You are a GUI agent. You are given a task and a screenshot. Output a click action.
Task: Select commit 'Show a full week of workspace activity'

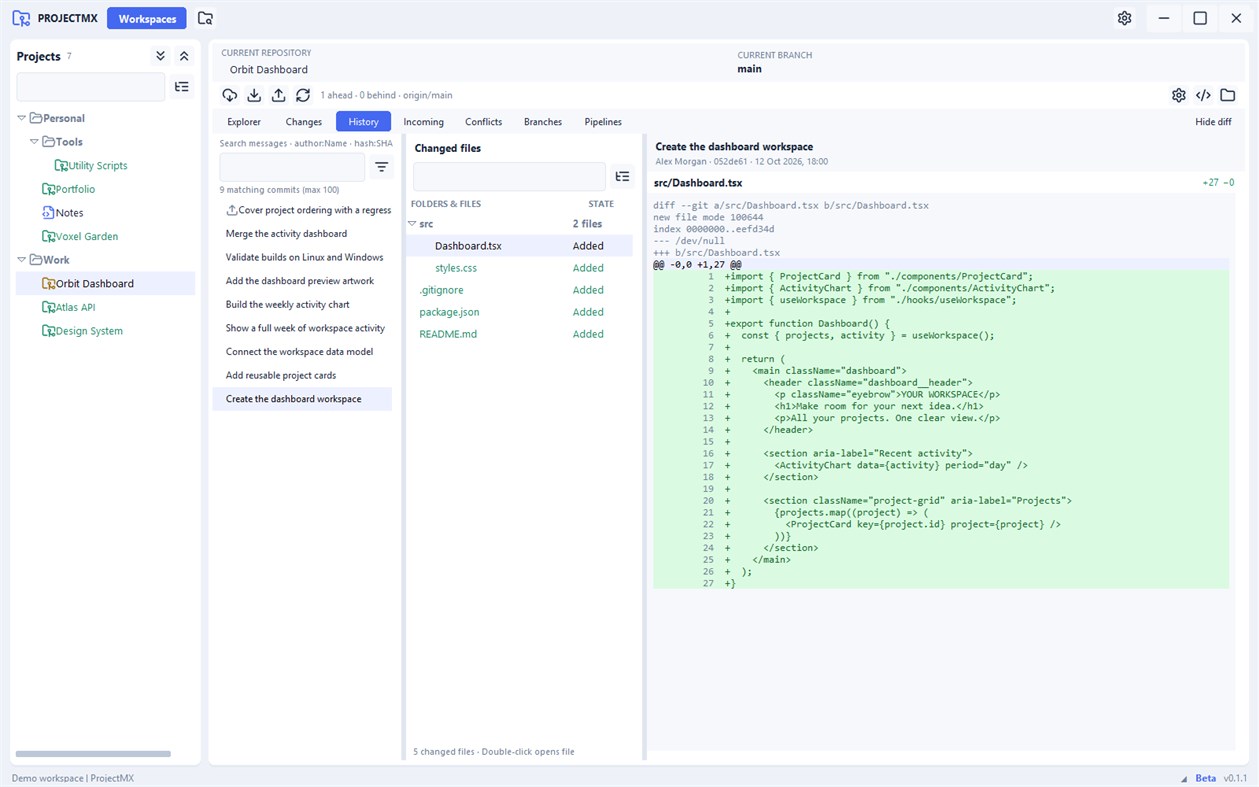click(x=302, y=328)
